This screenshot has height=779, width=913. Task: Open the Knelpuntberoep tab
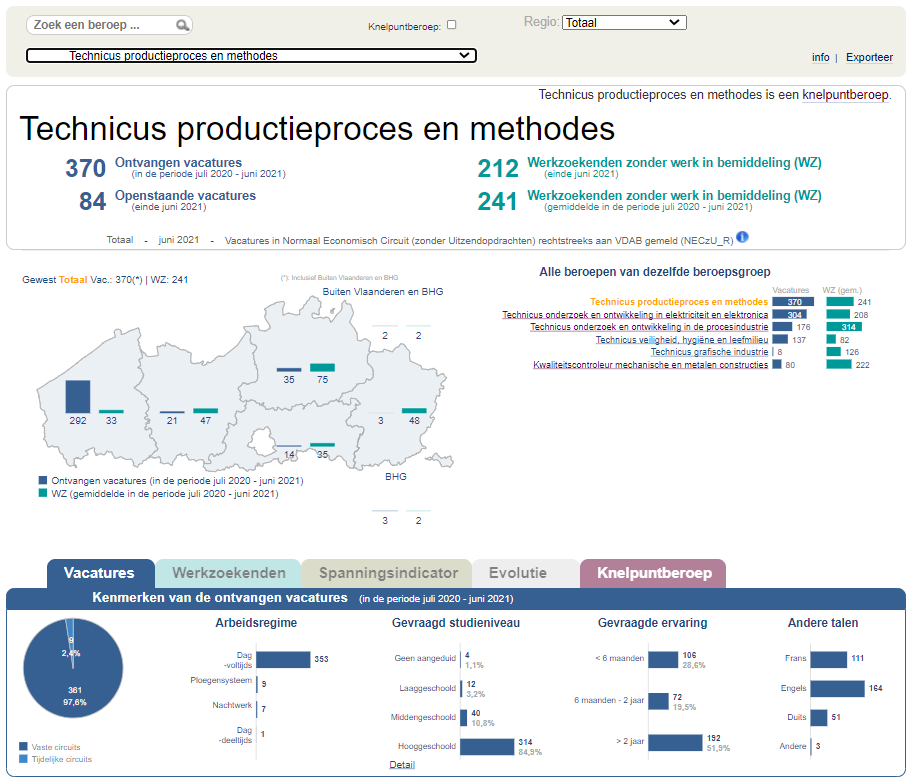(x=653, y=573)
